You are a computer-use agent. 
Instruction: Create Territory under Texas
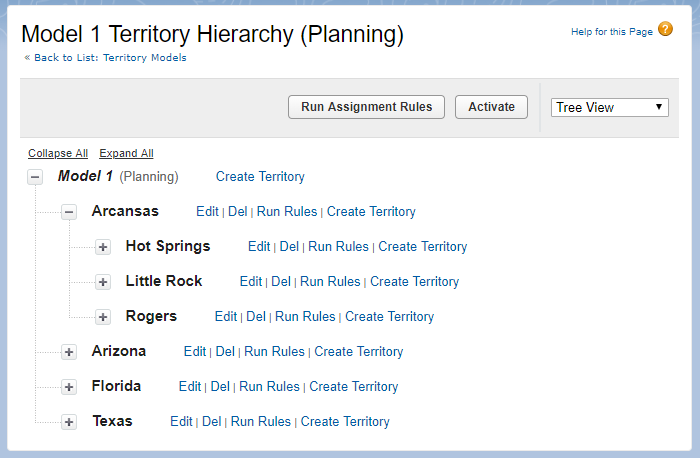point(345,422)
